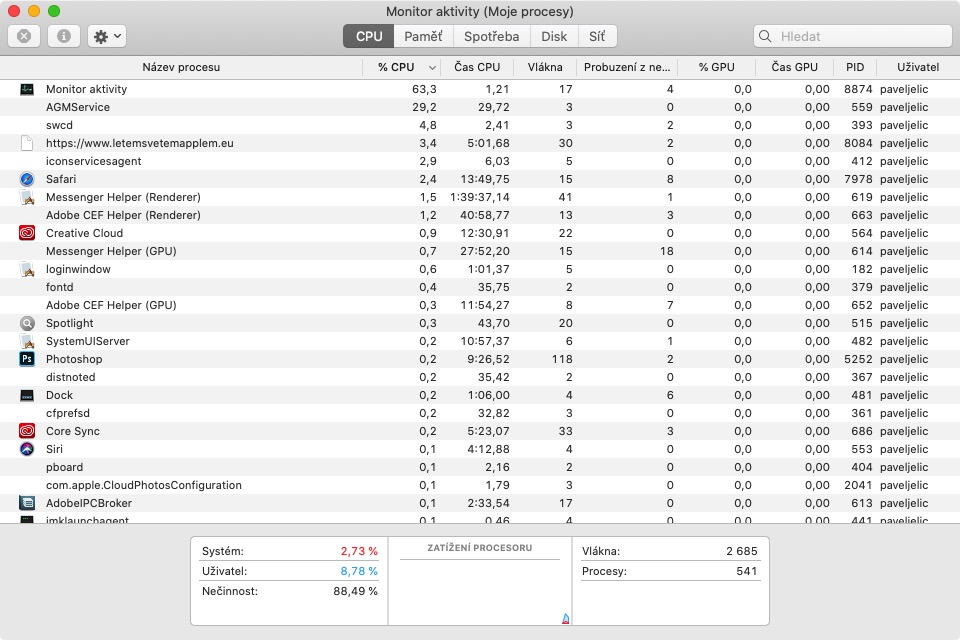The height and width of the screenshot is (640, 960).
Task: Click the Core Sync app icon
Action: pos(27,431)
